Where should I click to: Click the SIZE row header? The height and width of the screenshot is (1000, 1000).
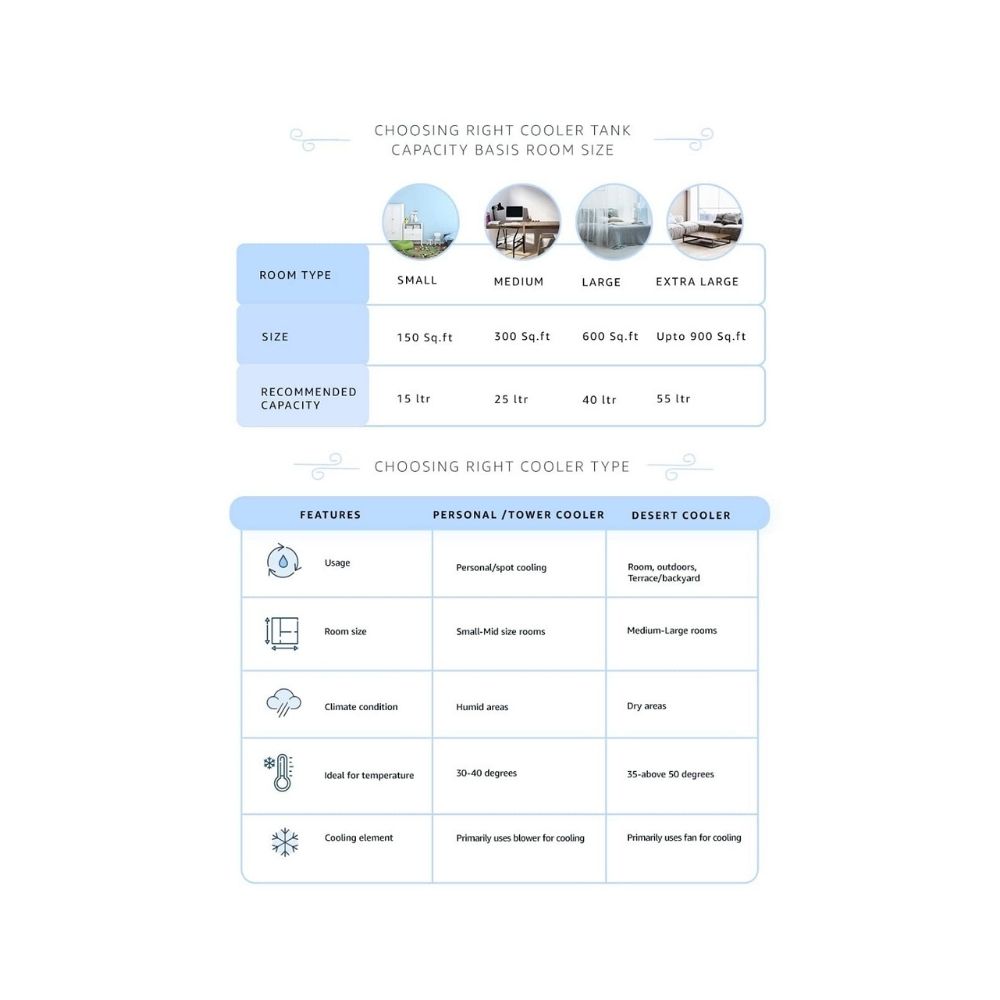click(302, 335)
